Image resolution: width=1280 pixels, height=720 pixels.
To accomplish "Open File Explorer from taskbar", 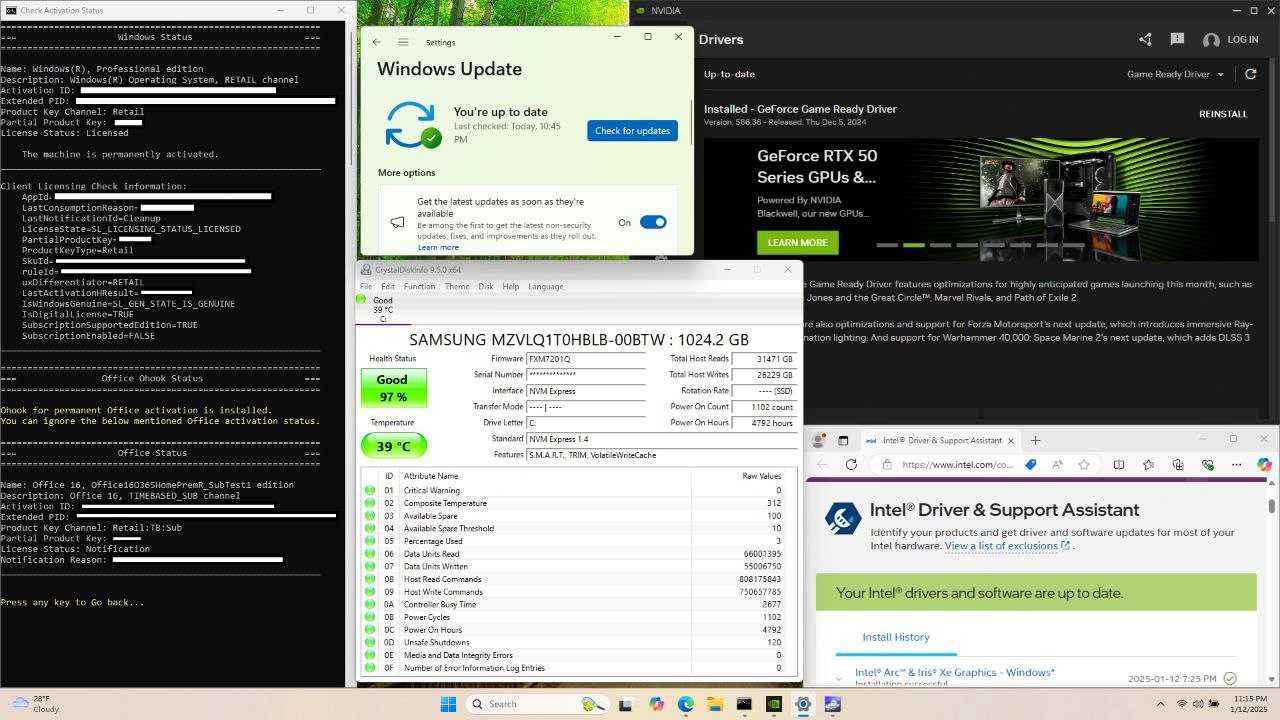I will (714, 704).
